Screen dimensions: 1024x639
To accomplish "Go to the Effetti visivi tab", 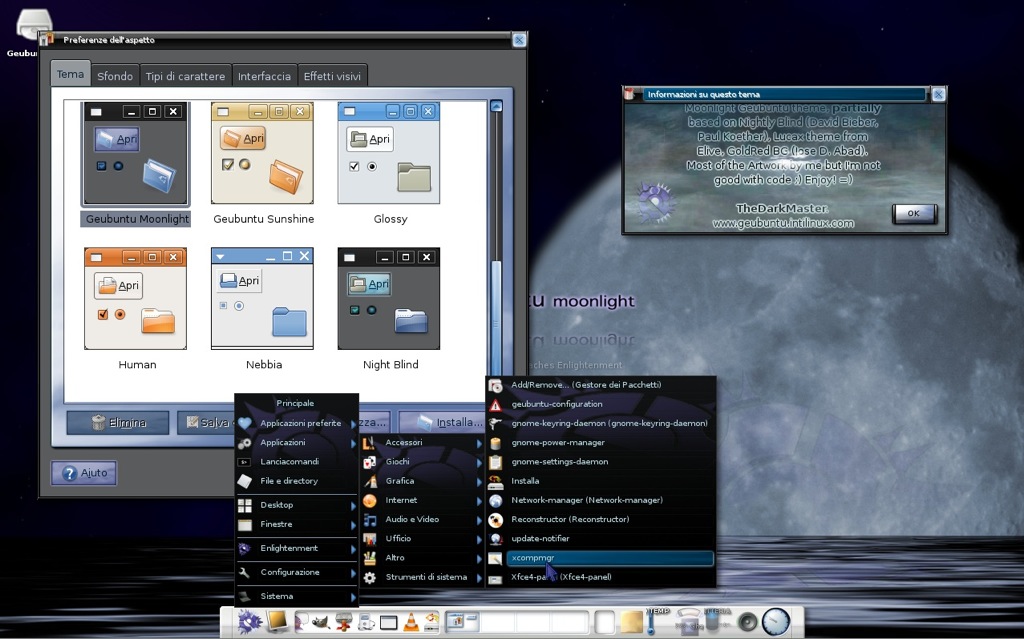I will pyautogui.click(x=332, y=76).
